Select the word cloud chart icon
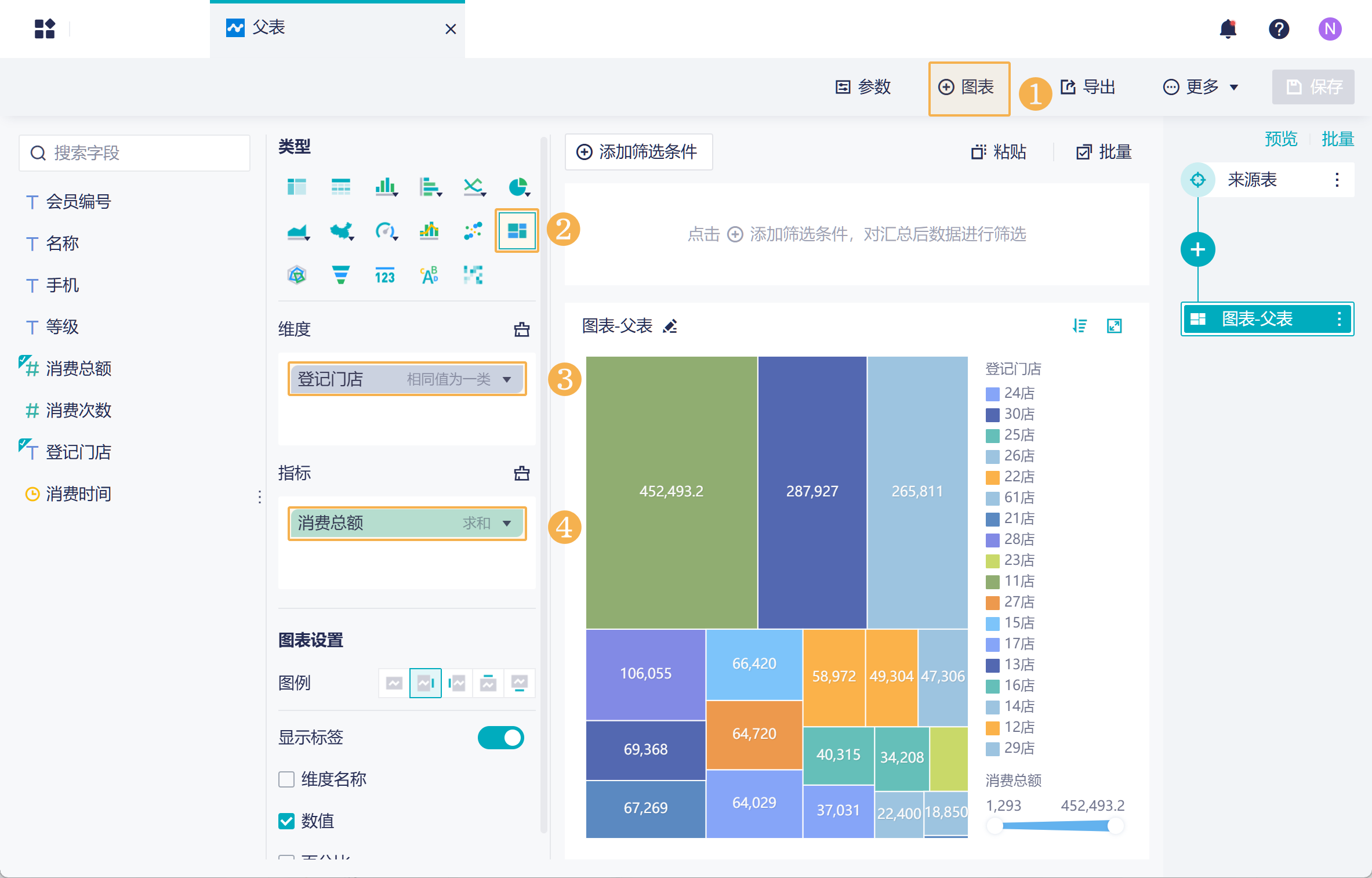Viewport: 1372px width, 878px height. (429, 275)
